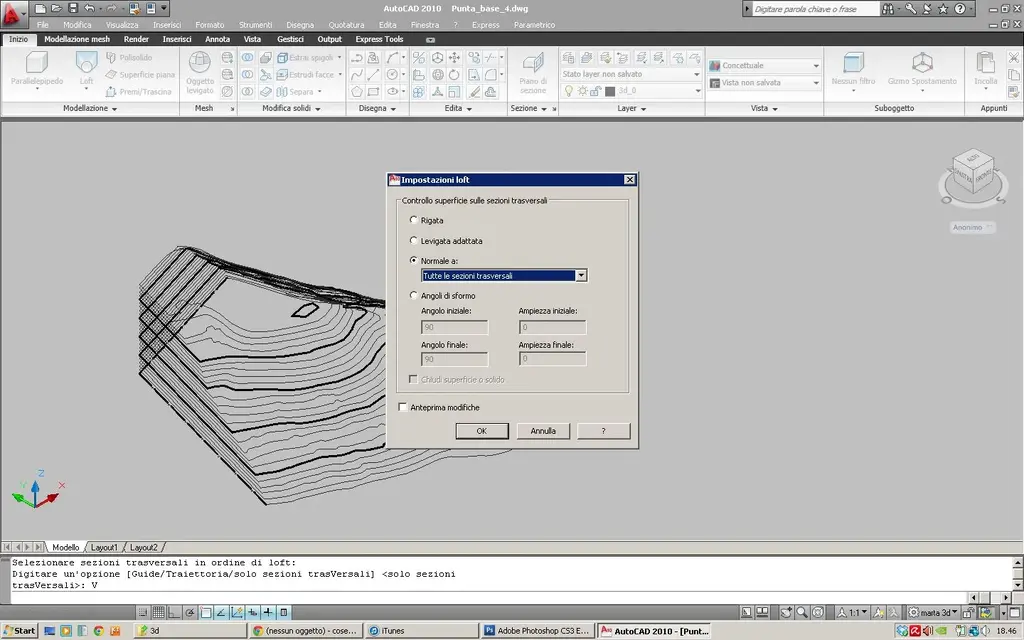Click the Ampiezza iniziale field
The width and height of the screenshot is (1024, 640).
(552, 327)
